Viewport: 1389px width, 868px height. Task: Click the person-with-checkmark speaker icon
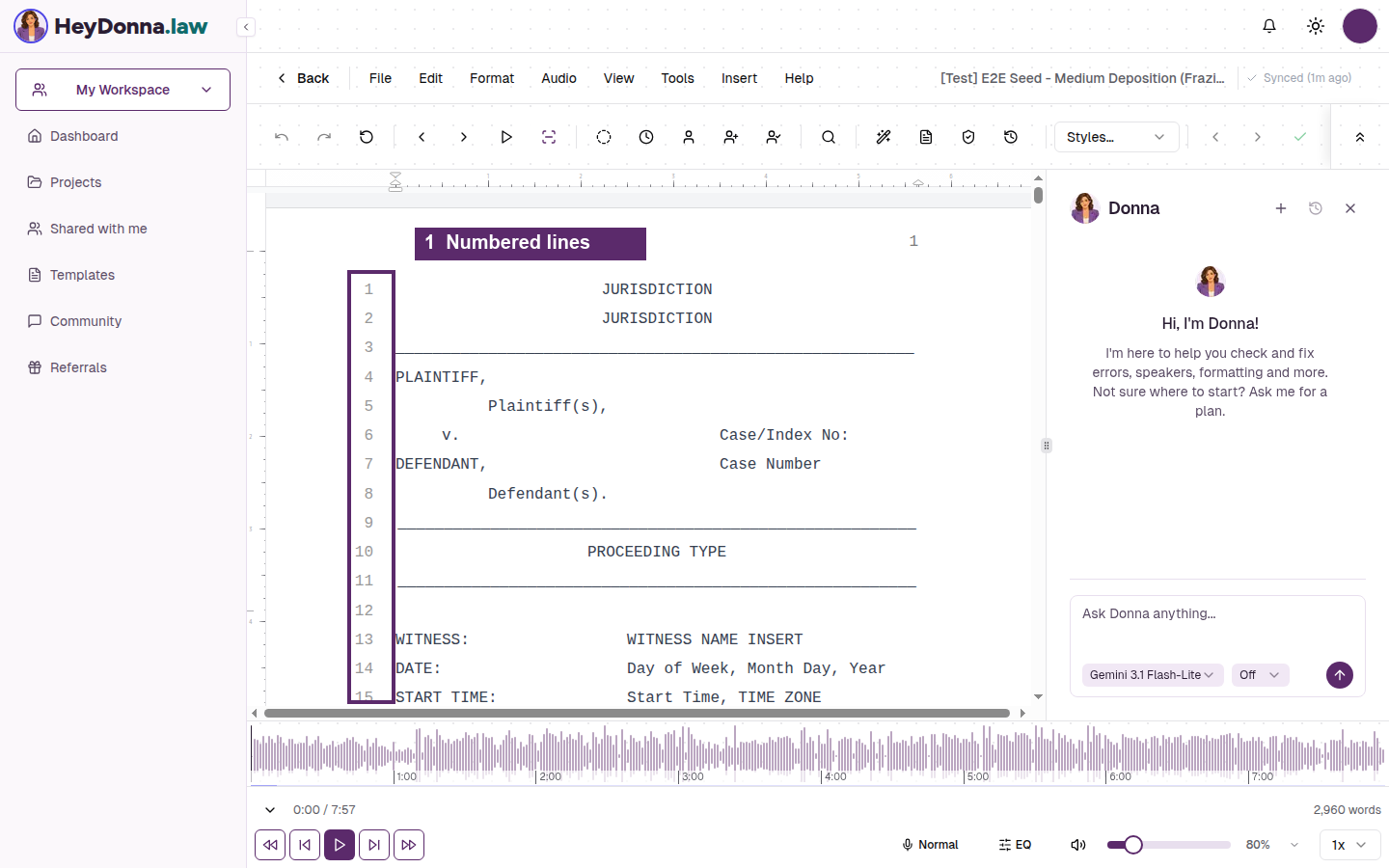click(774, 137)
